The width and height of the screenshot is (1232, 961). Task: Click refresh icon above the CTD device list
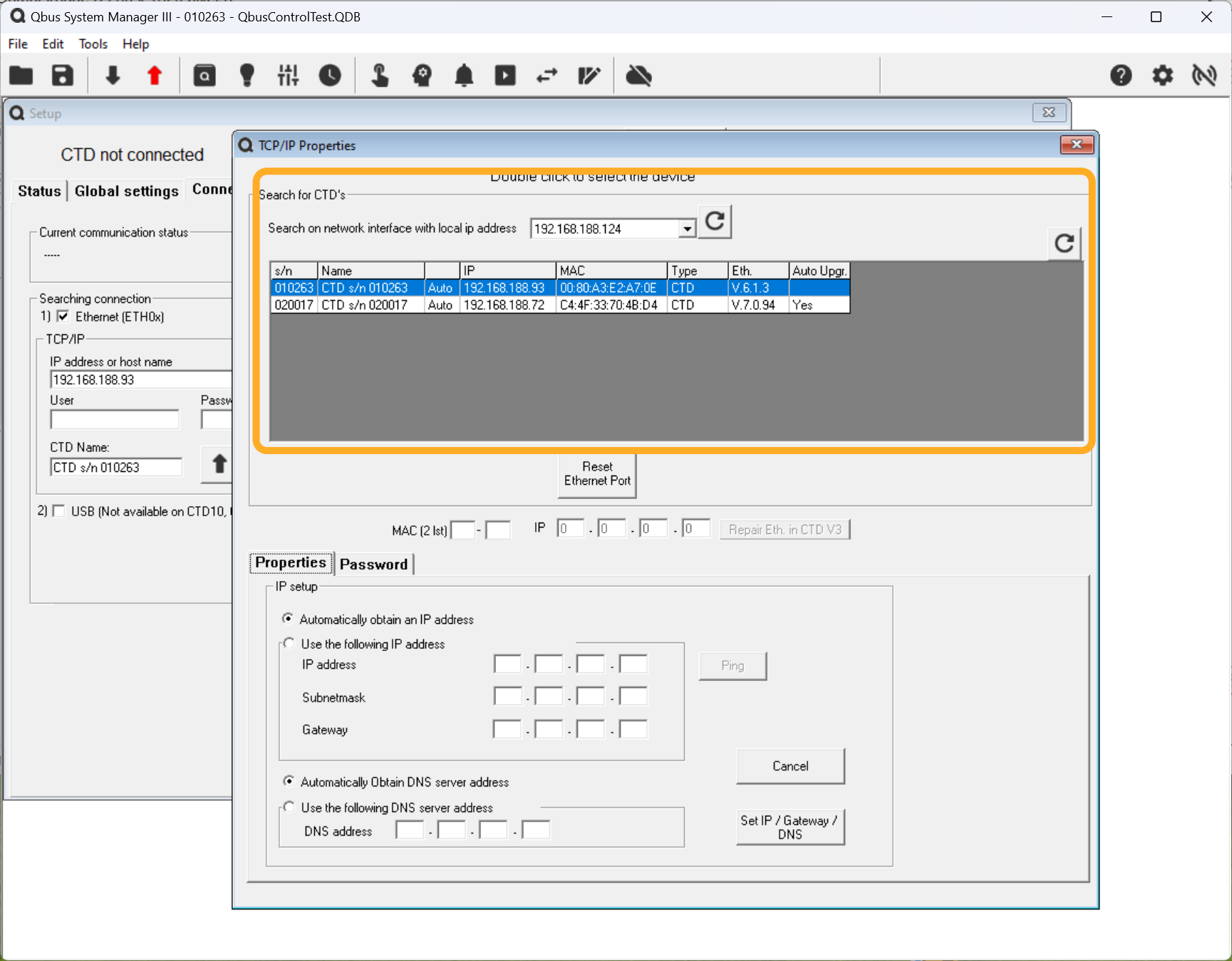(1064, 244)
